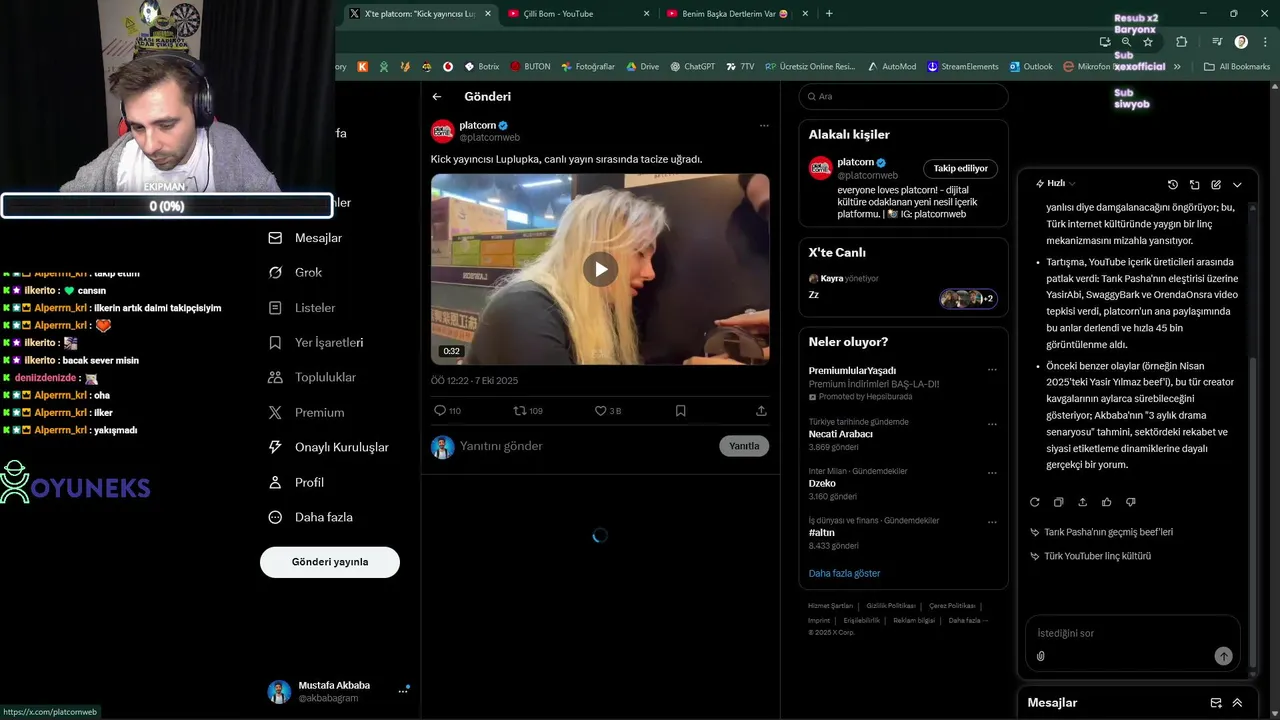
Task: Open a new browser tab with plus
Action: 829,13
